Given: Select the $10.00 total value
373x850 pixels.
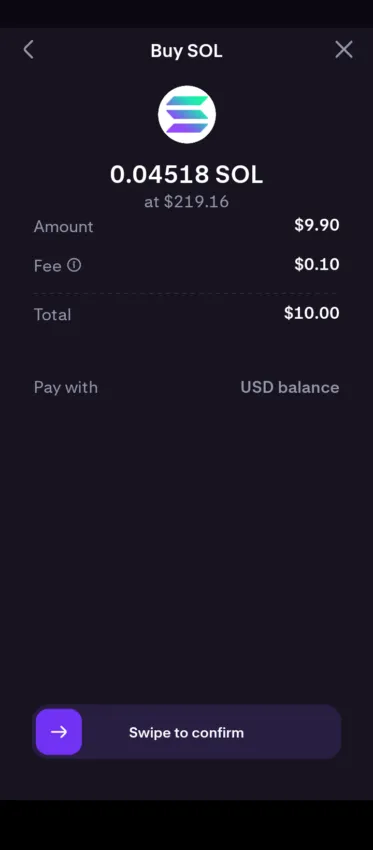Looking at the screenshot, I should click(x=312, y=313).
